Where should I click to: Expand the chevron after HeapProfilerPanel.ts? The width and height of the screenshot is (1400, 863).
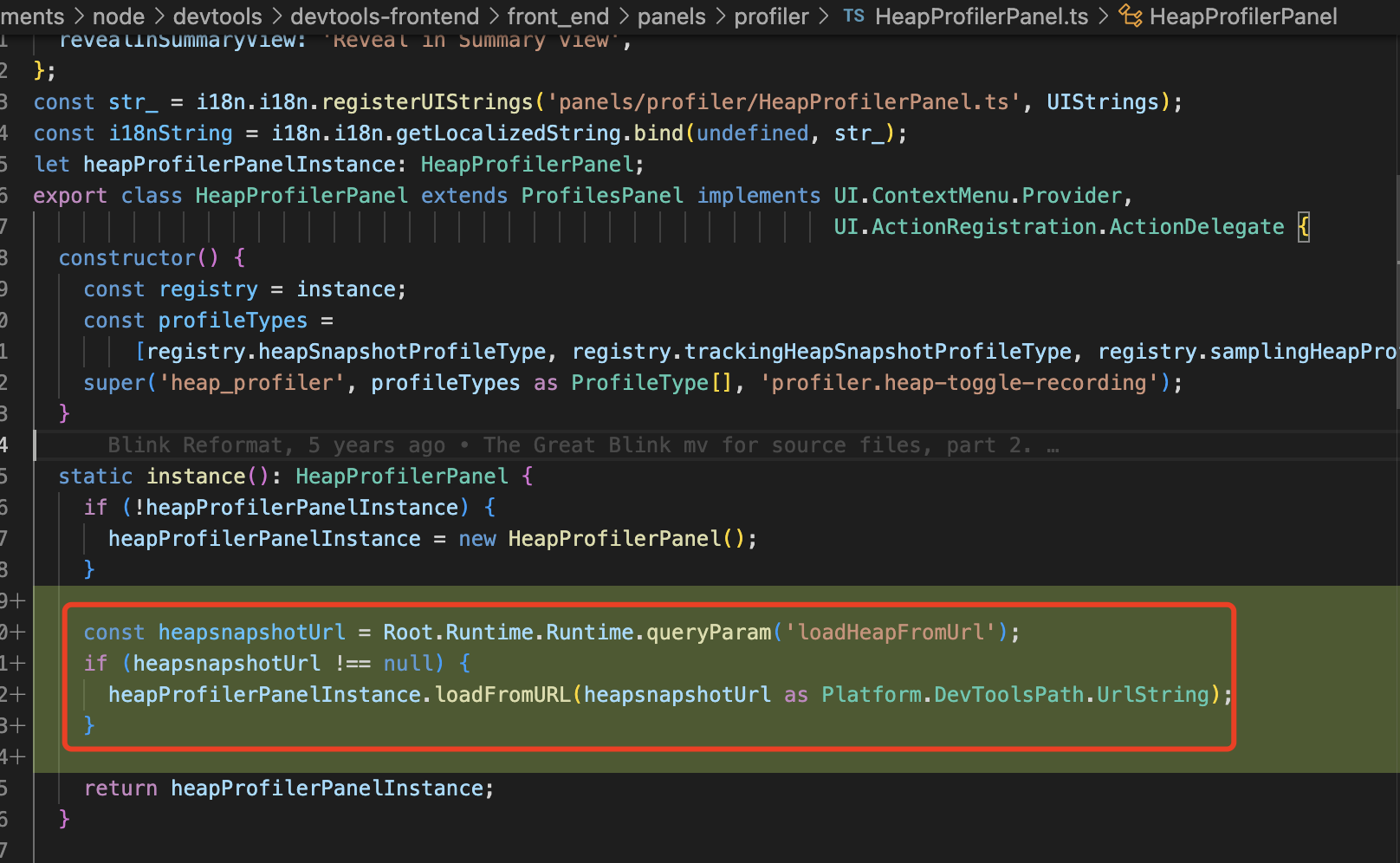click(x=1101, y=16)
